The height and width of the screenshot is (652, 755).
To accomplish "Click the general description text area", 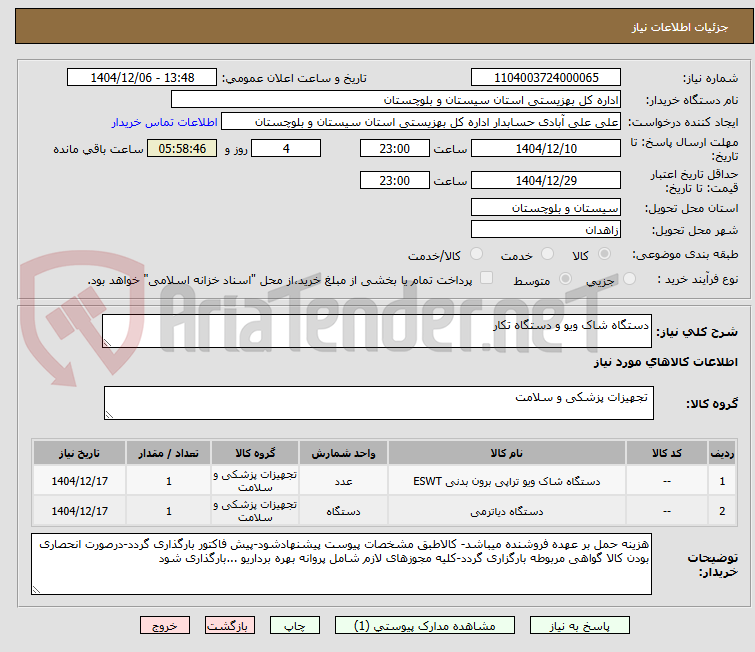I will [x=377, y=331].
